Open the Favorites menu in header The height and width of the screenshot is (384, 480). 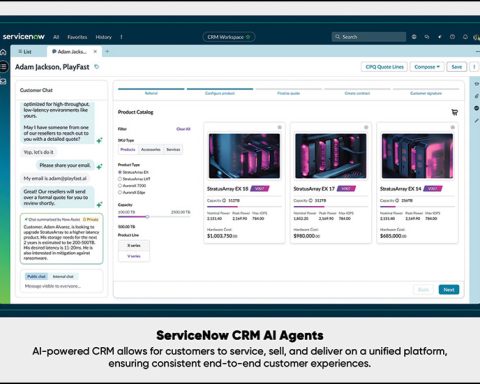(x=77, y=37)
